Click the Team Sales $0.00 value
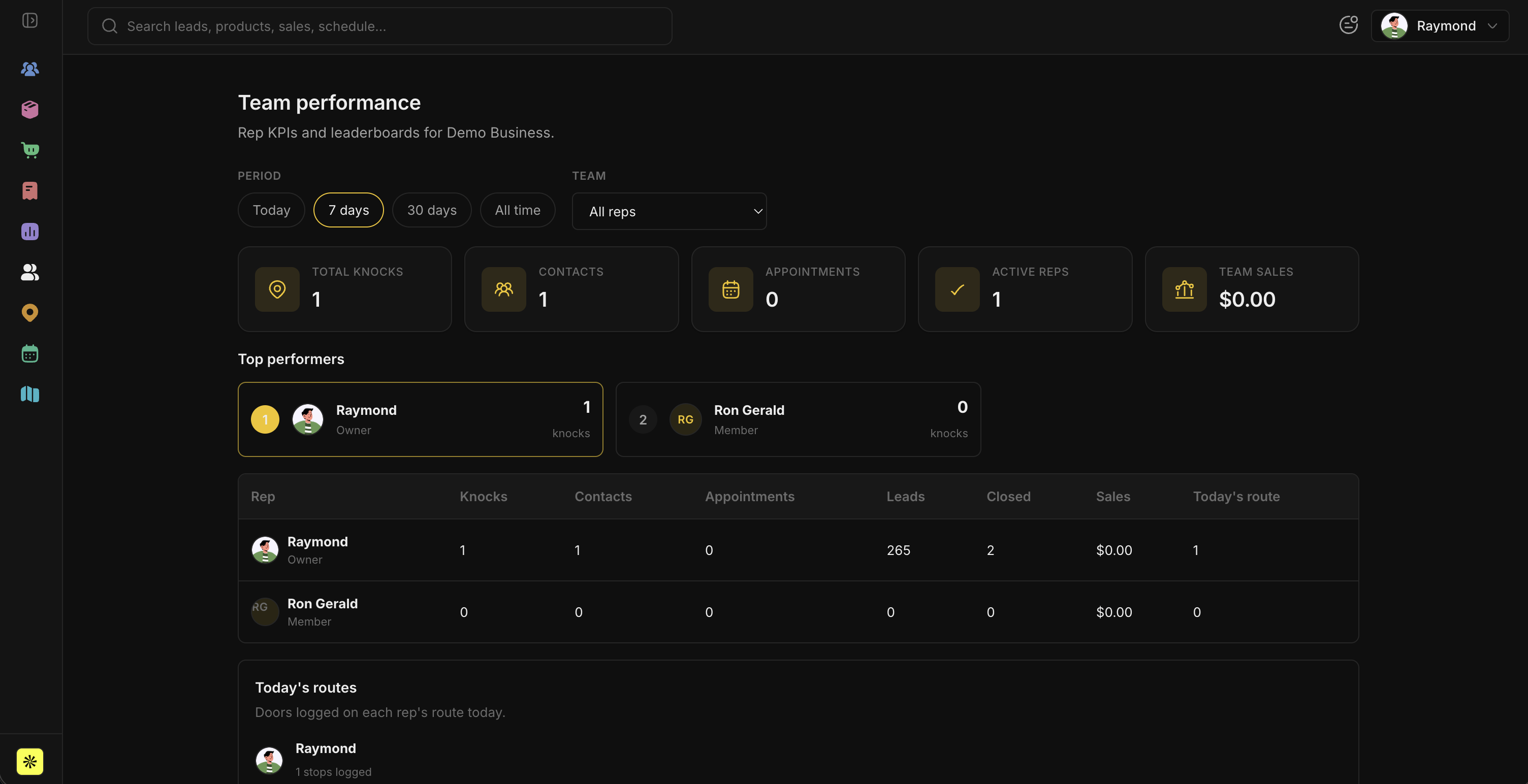Screen dimensions: 1528x784 click(1247, 300)
